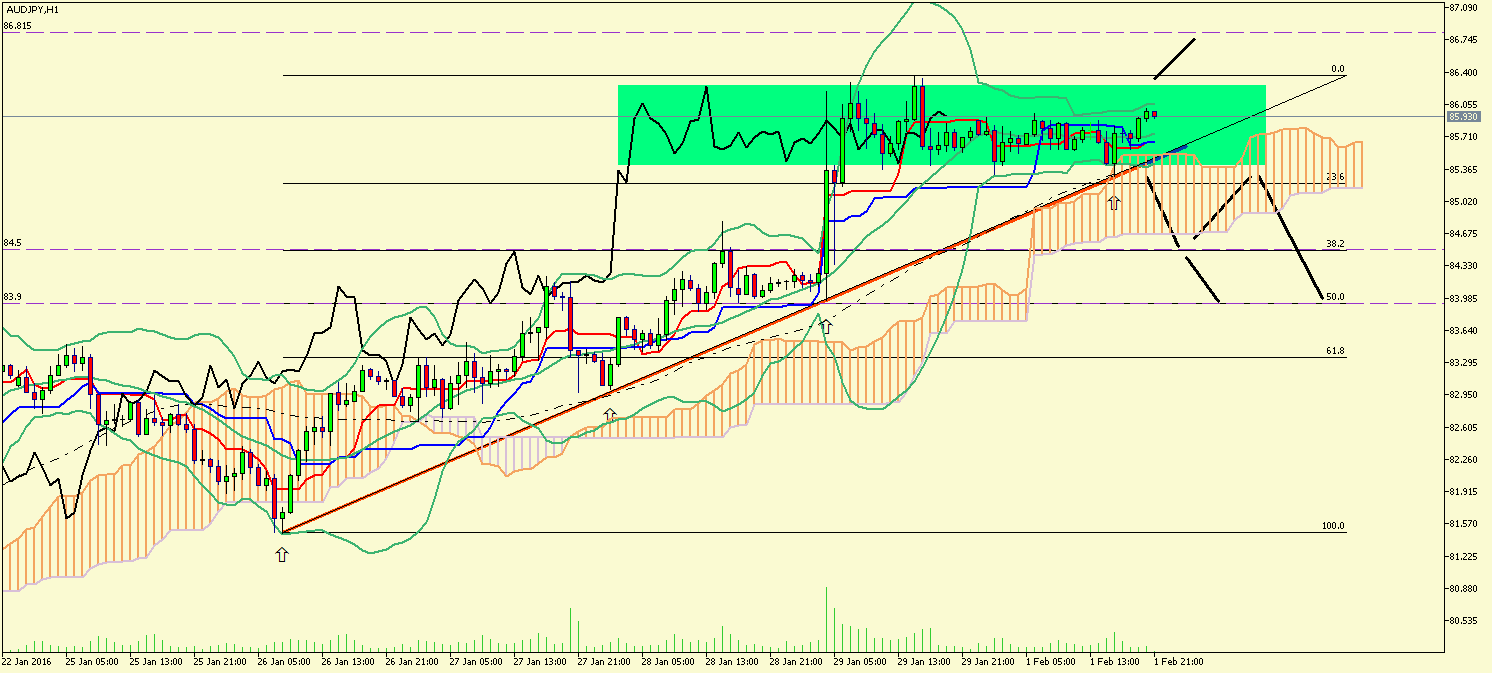The height and width of the screenshot is (673, 1492).
Task: Click the 22 Jan 2016 date on time axis
Action: (26, 661)
